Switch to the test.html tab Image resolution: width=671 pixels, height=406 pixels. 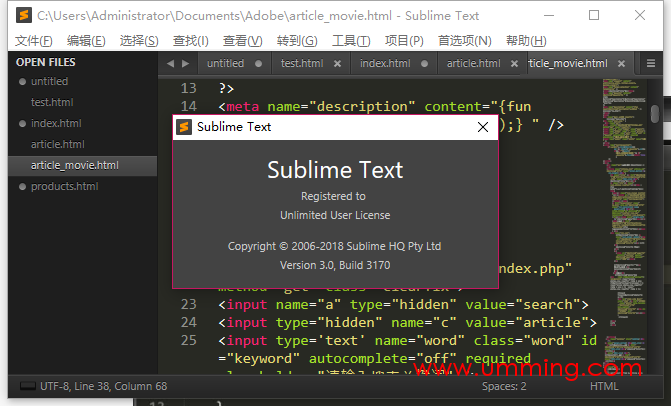[302, 64]
